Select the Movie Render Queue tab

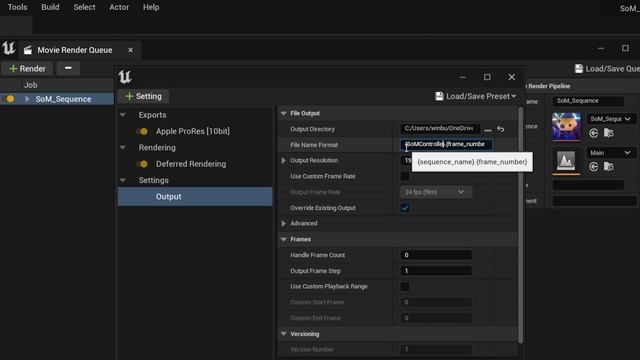point(75,50)
